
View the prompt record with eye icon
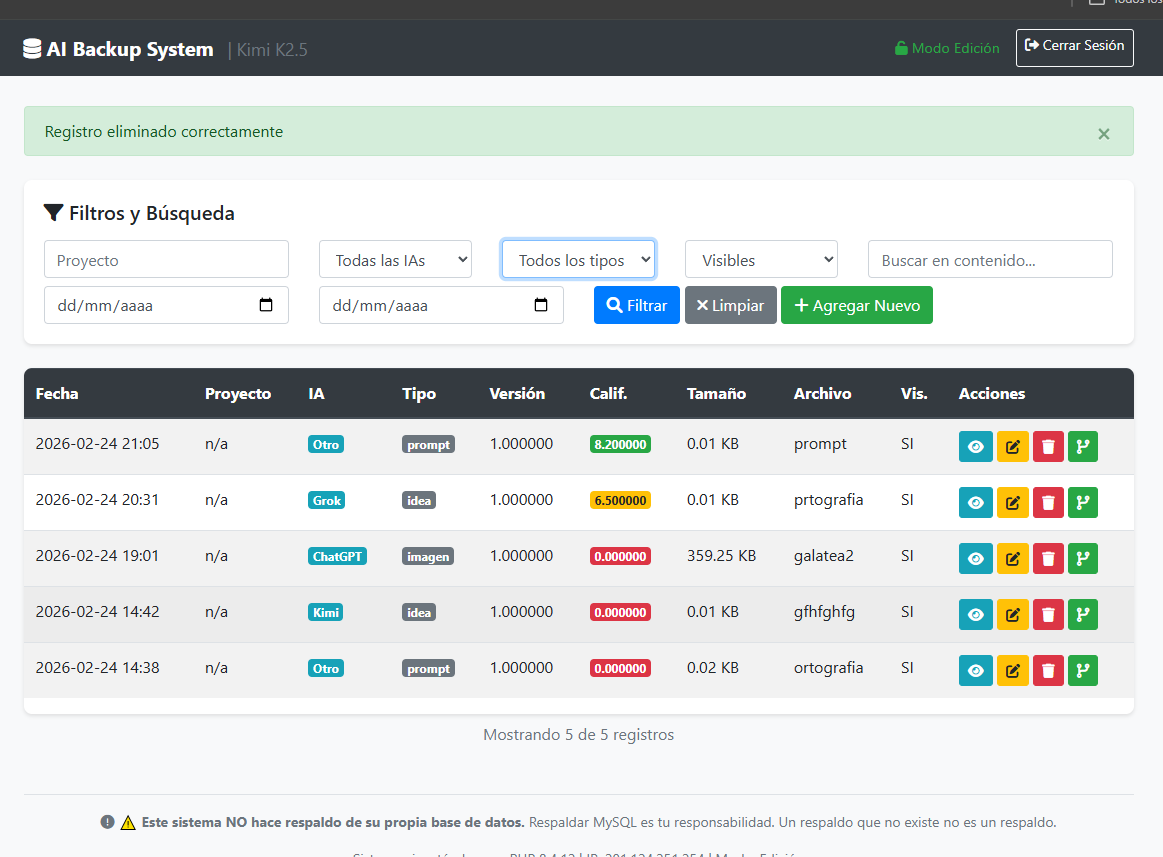point(975,446)
